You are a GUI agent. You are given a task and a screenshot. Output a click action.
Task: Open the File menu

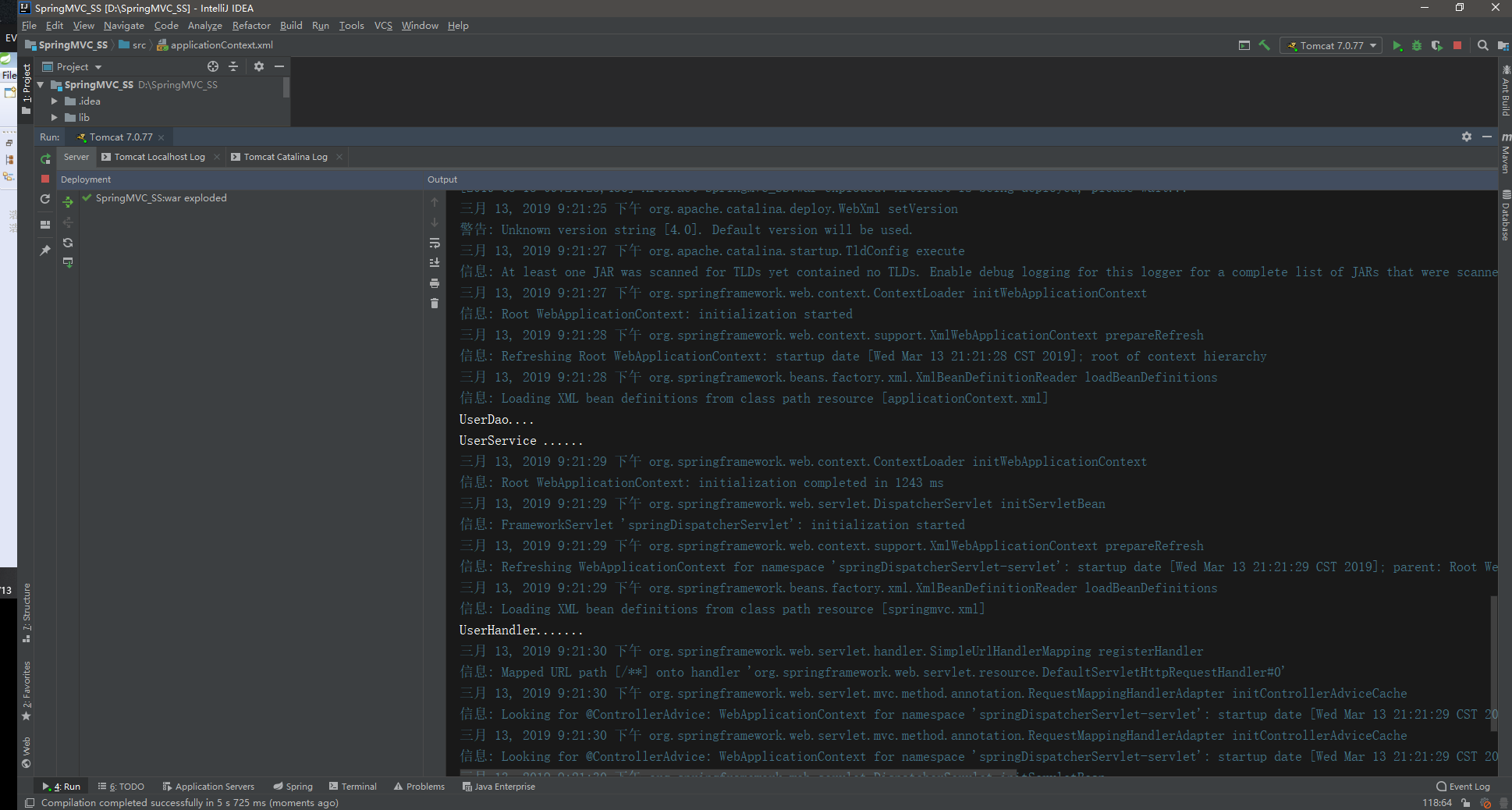click(30, 26)
